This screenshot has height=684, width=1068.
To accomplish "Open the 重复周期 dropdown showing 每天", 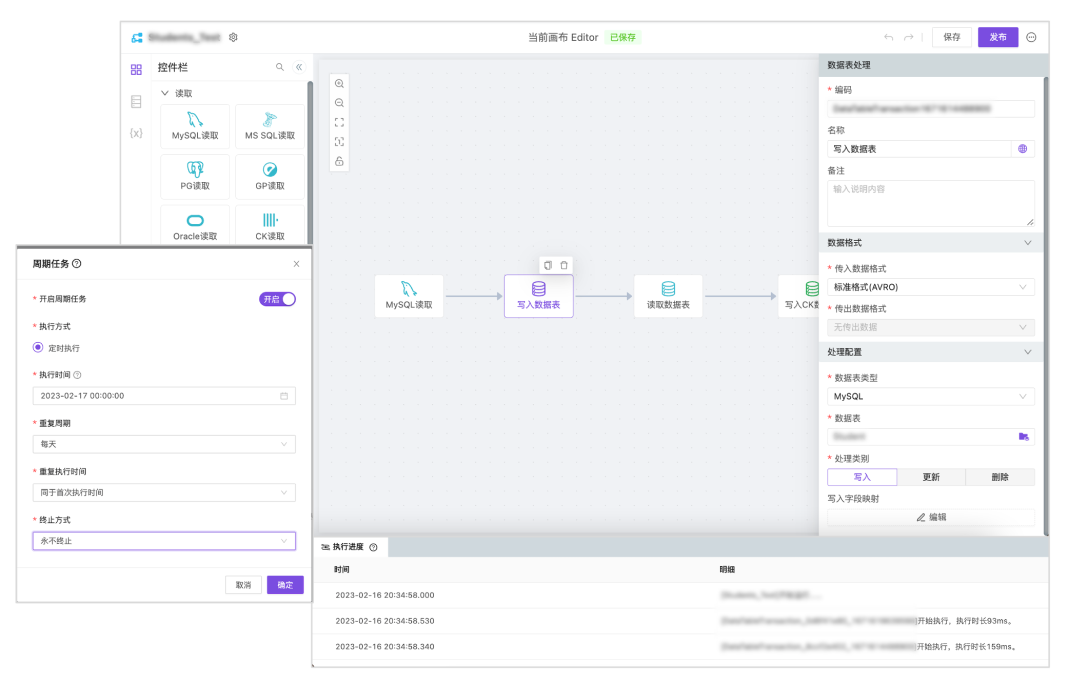I will [x=163, y=444].
